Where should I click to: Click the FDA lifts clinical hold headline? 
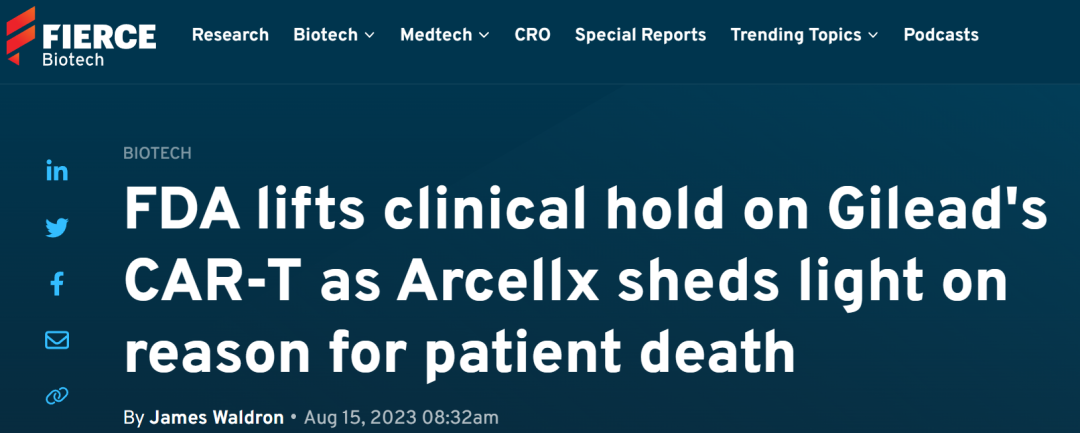tap(585, 284)
